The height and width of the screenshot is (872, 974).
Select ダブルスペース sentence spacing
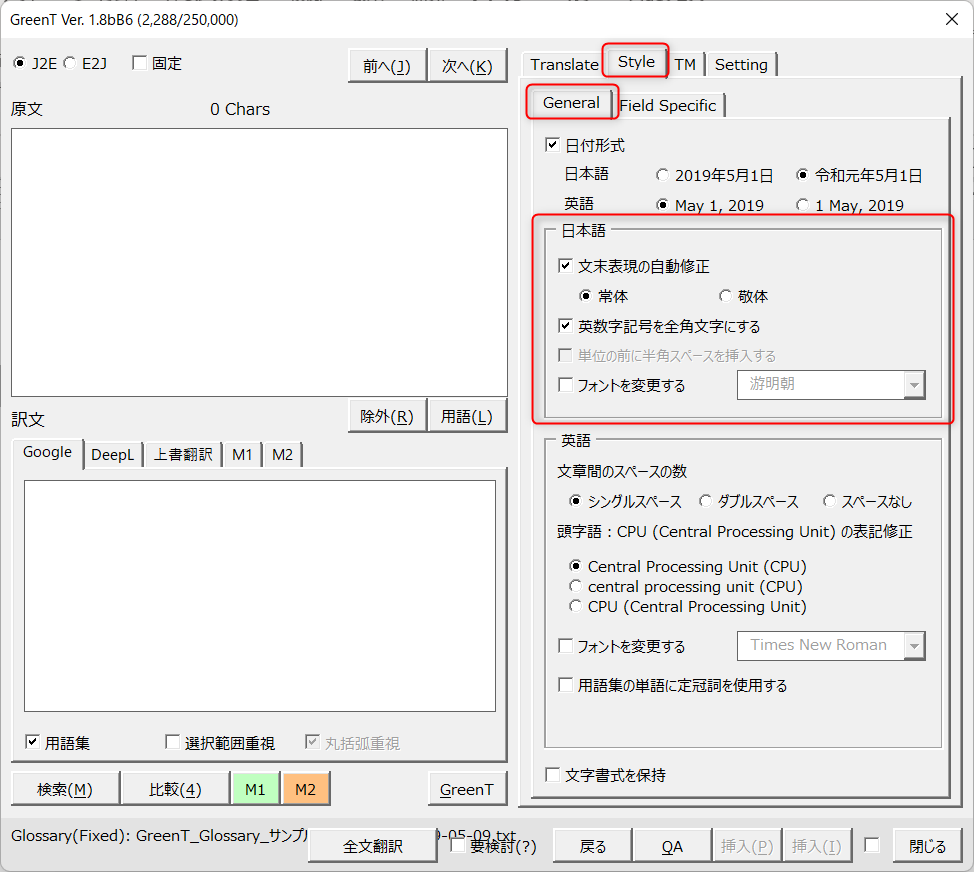[706, 501]
